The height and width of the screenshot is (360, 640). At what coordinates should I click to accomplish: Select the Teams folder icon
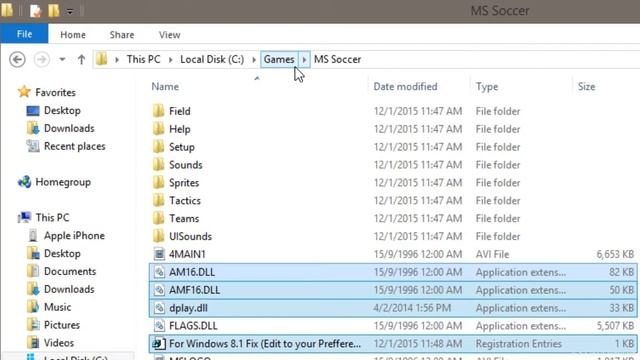pyautogui.click(x=159, y=218)
